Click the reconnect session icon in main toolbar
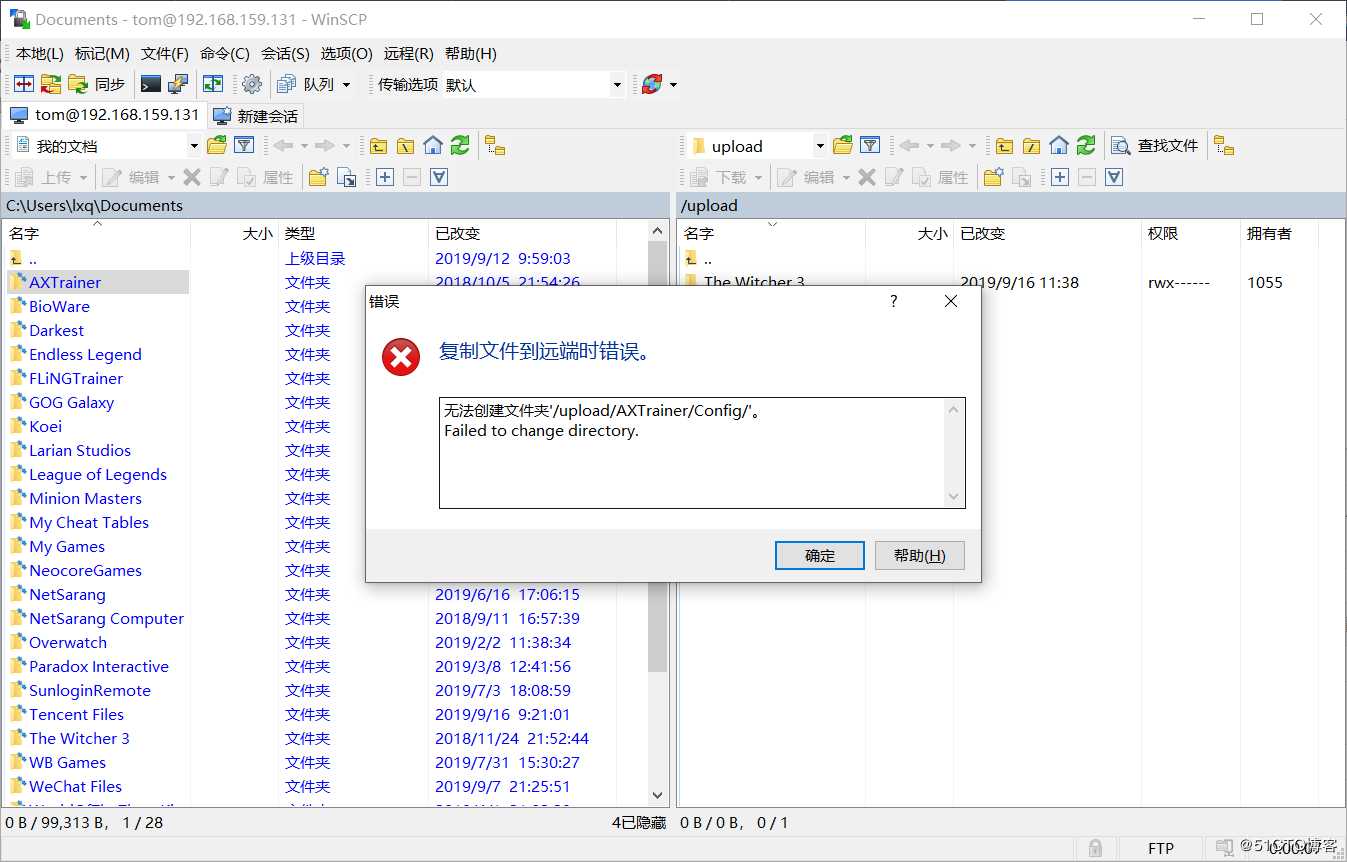Image resolution: width=1347 pixels, height=862 pixels. click(652, 84)
